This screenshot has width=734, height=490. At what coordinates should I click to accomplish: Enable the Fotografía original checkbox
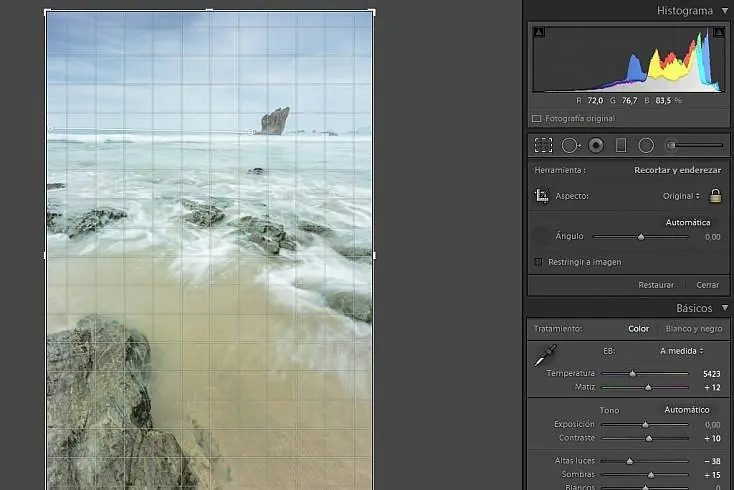point(536,119)
